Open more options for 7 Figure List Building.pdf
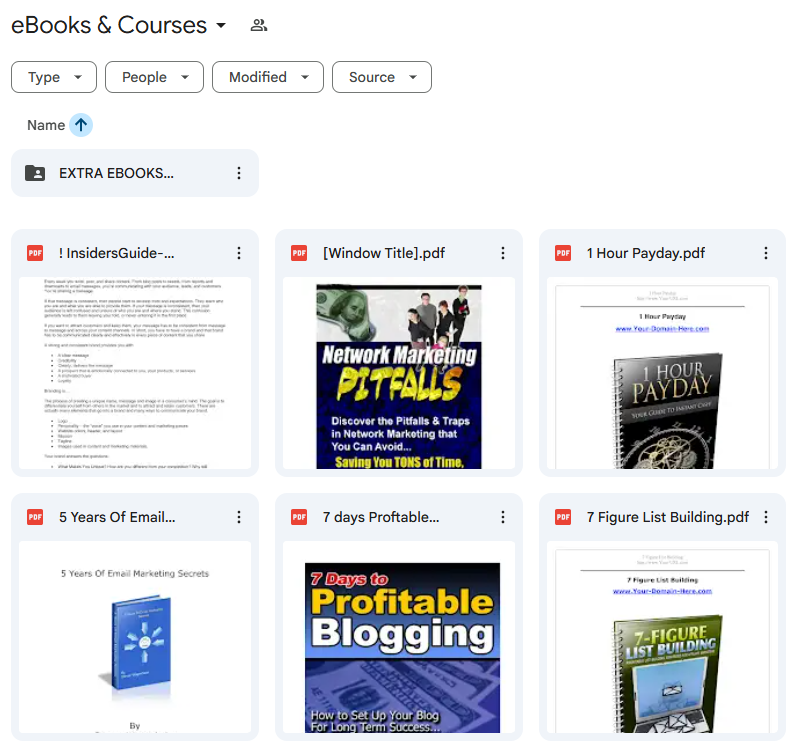This screenshot has height=744, width=800. (766, 517)
